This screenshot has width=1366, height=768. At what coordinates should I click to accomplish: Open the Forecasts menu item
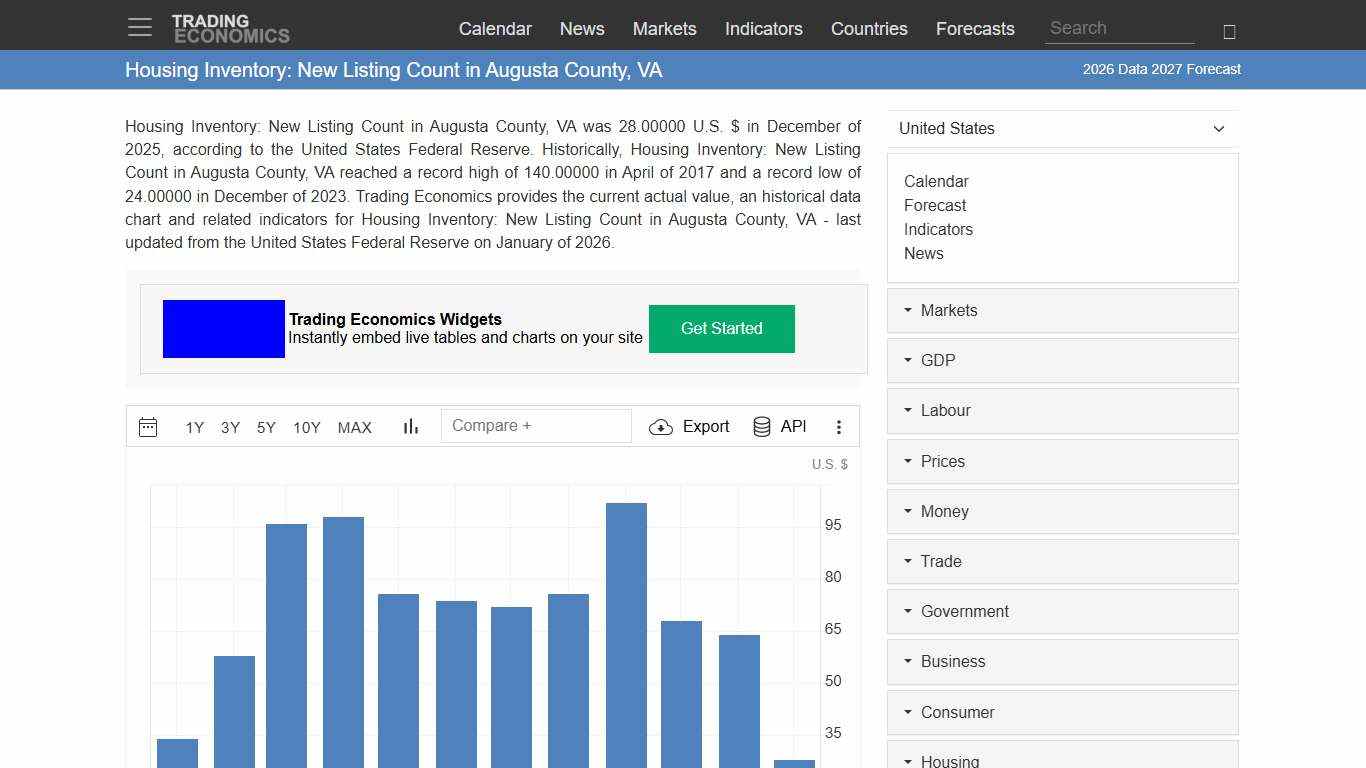[975, 29]
